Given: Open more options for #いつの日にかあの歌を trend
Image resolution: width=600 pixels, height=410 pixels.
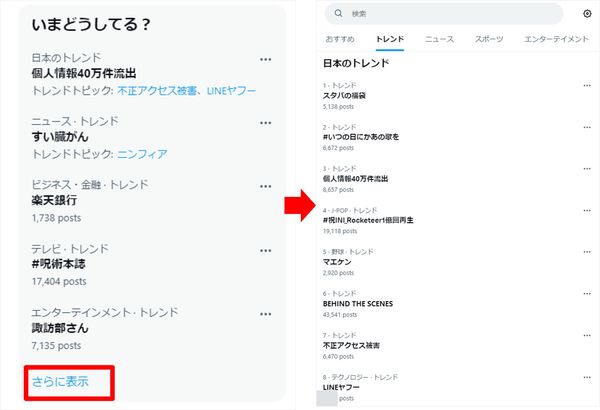Looking at the screenshot, I should [587, 127].
